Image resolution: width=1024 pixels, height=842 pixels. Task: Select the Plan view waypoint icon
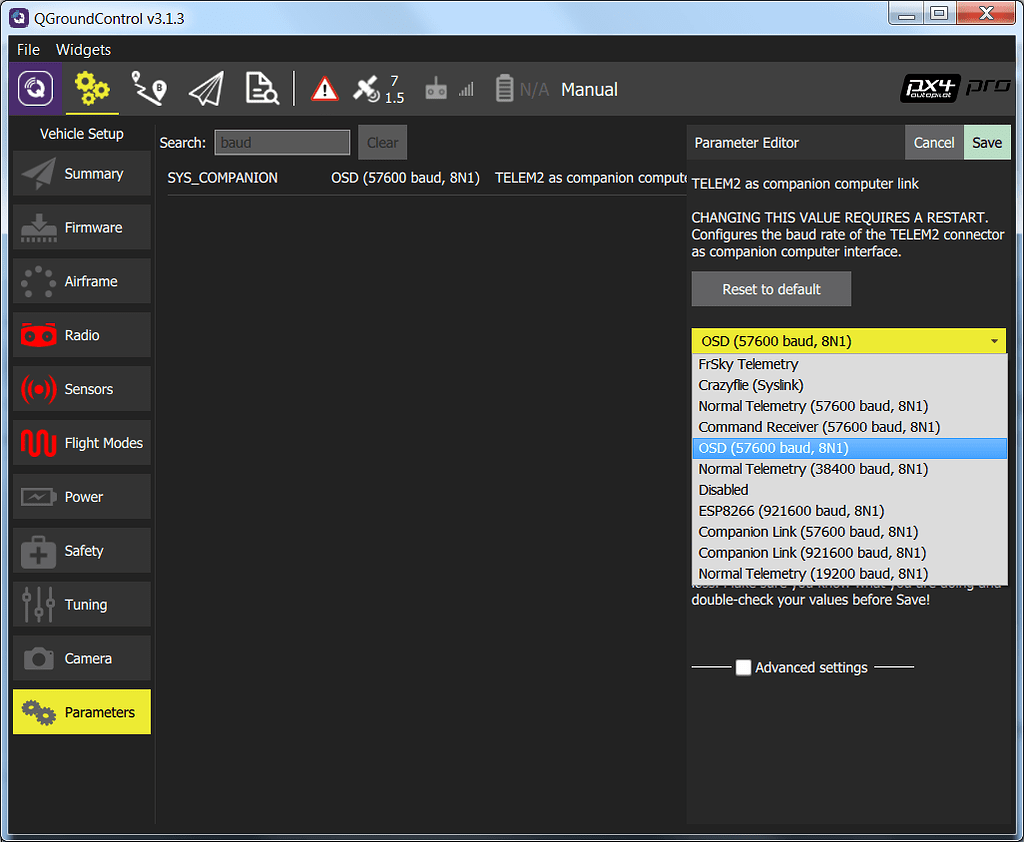click(148, 88)
